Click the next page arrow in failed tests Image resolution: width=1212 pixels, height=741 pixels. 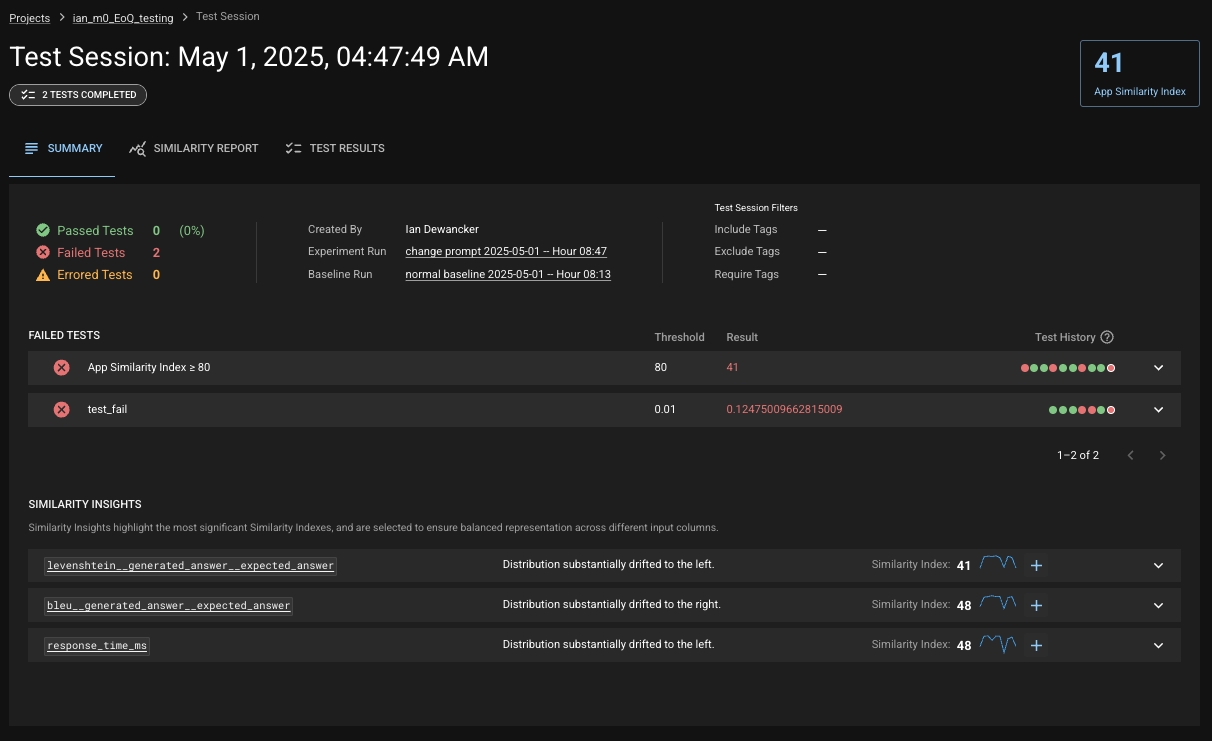point(1162,455)
